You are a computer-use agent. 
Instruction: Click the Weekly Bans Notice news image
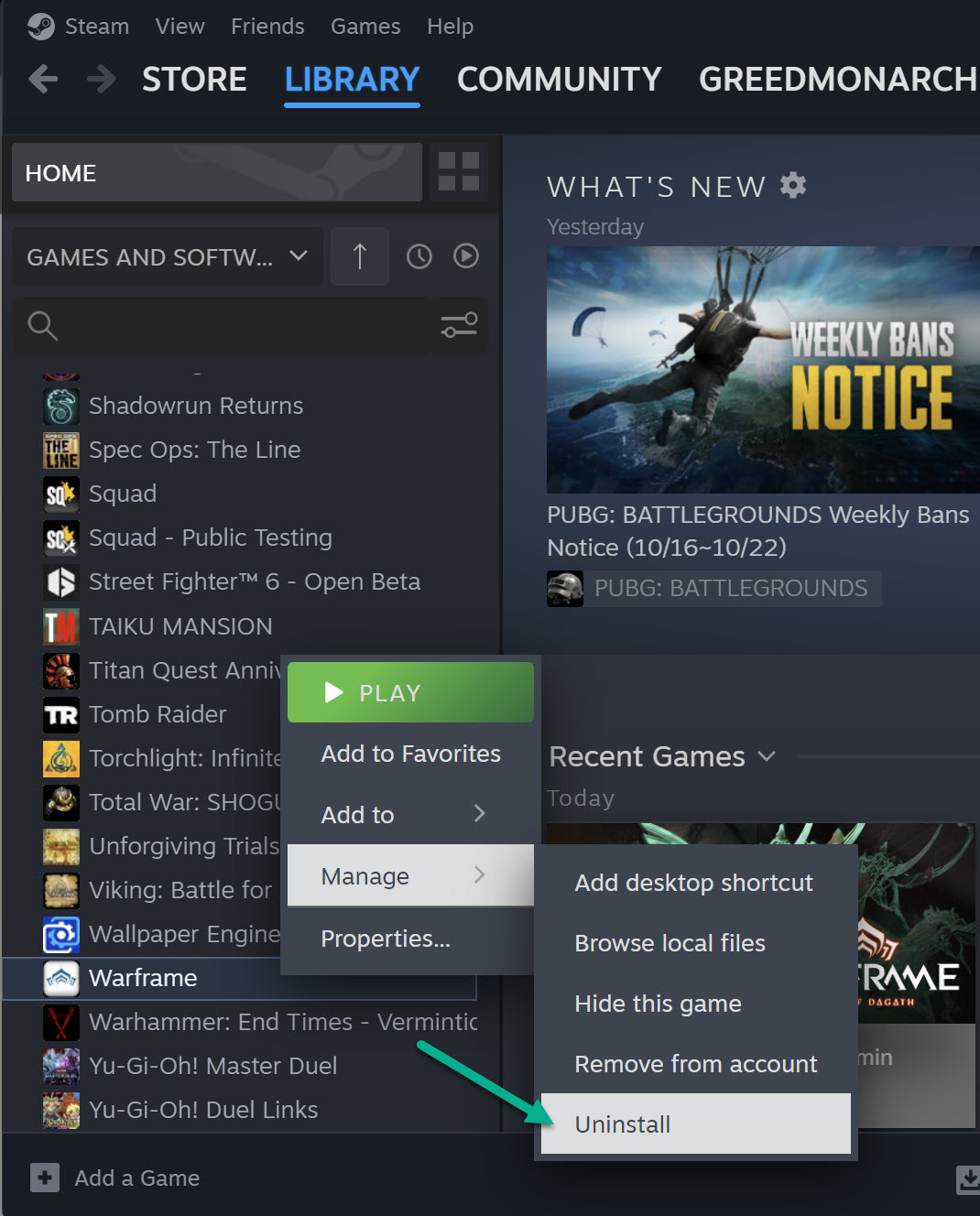763,370
